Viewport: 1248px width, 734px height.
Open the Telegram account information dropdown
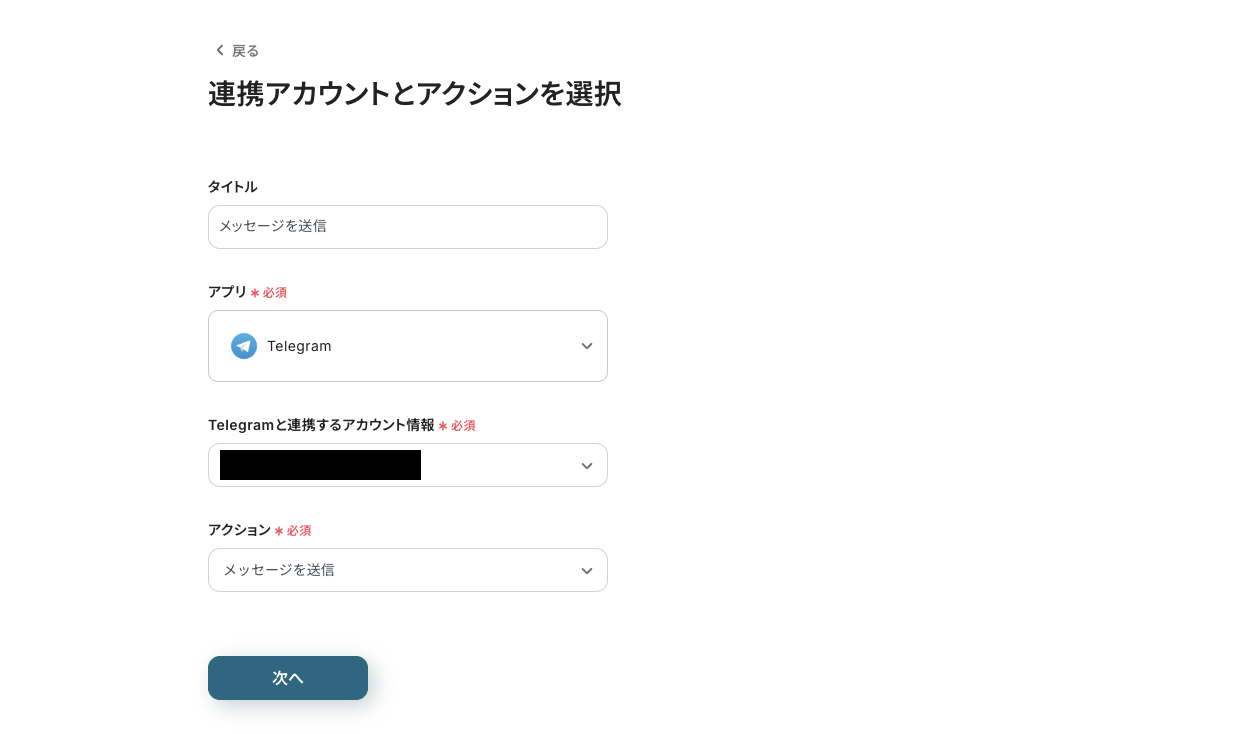tap(408, 465)
